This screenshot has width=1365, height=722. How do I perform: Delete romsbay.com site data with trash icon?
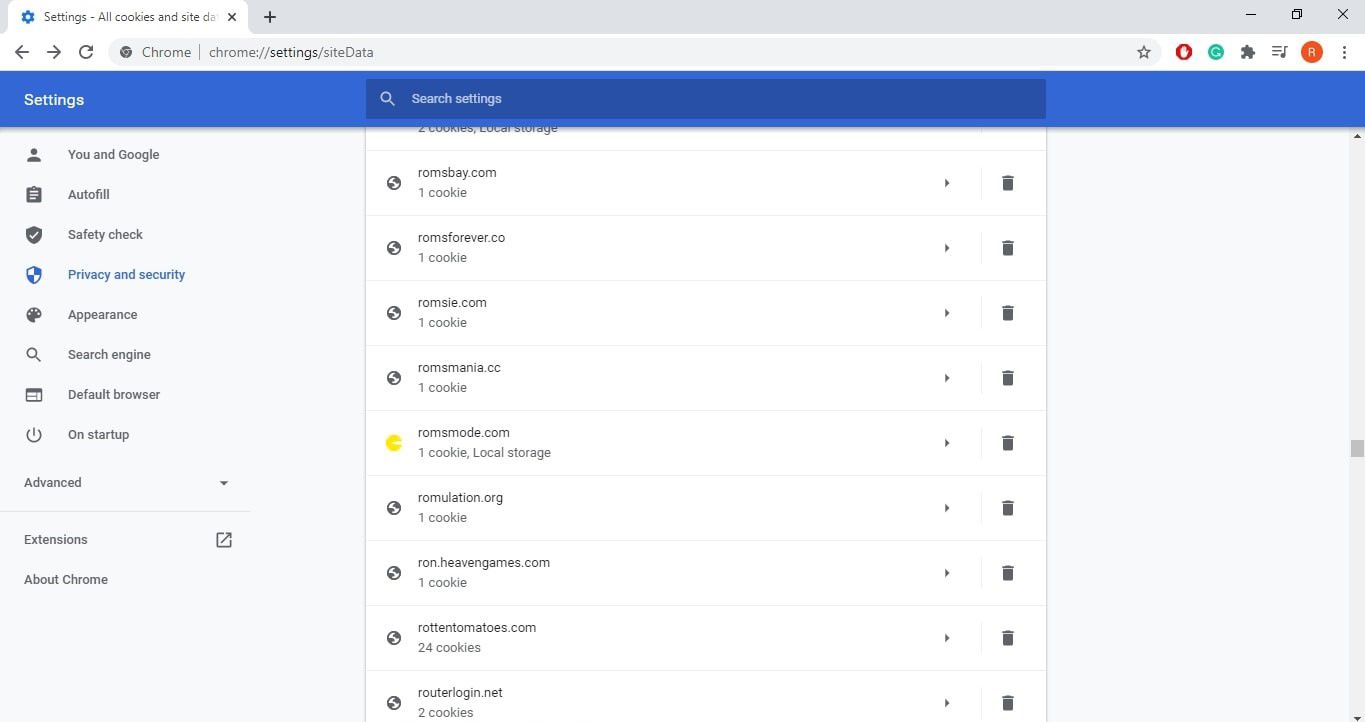1008,183
